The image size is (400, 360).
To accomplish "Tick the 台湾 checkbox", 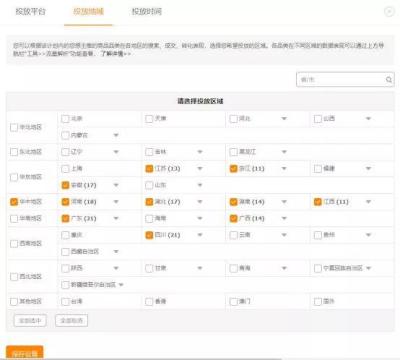I will pos(65,302).
